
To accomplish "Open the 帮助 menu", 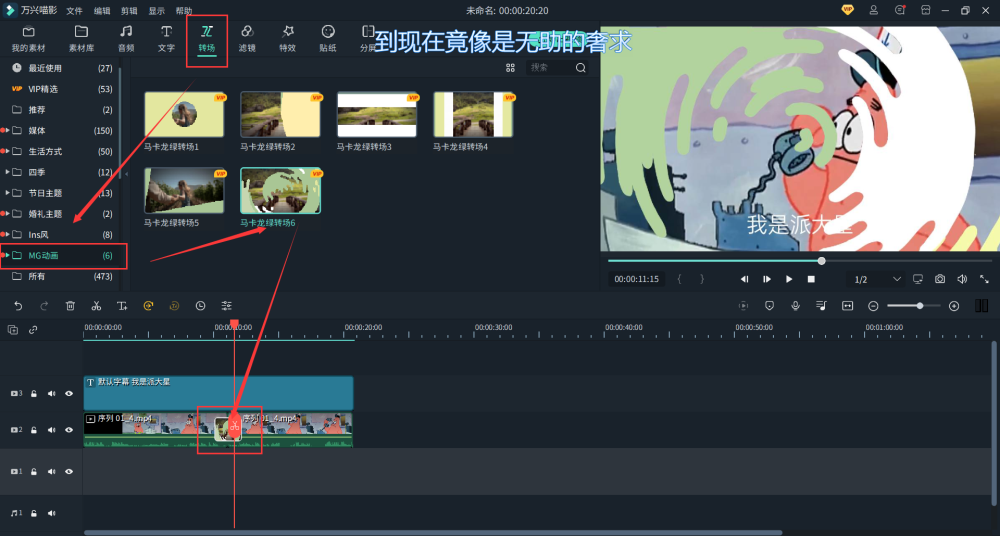I will [184, 11].
